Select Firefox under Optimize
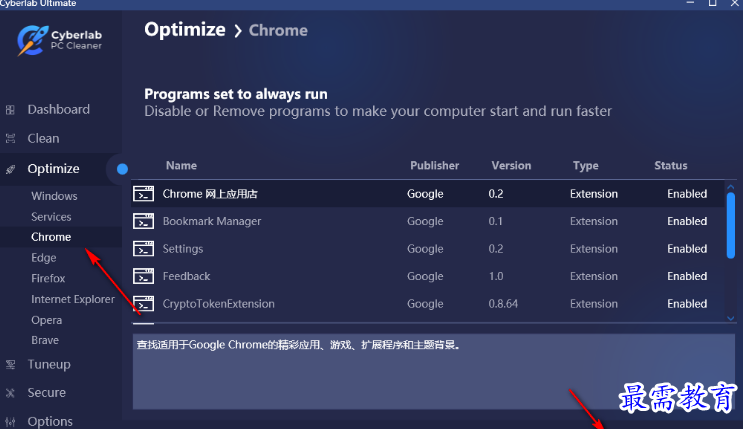The width and height of the screenshot is (743, 429). point(48,278)
